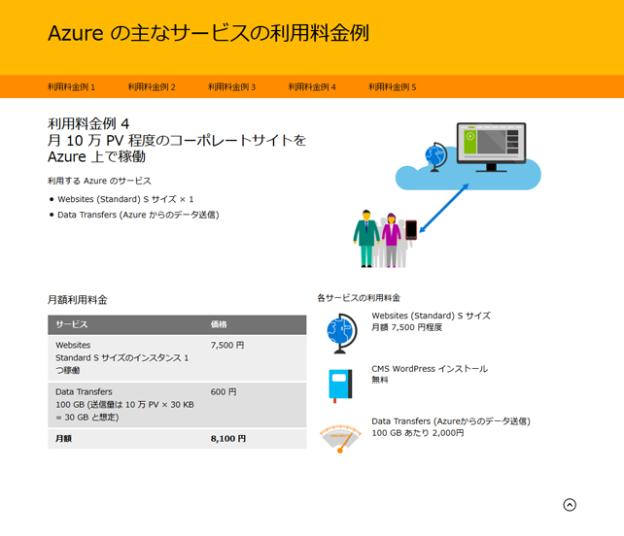The image size is (624, 536).
Task: Click text 月額 7,500 円程度
Action: (407, 327)
